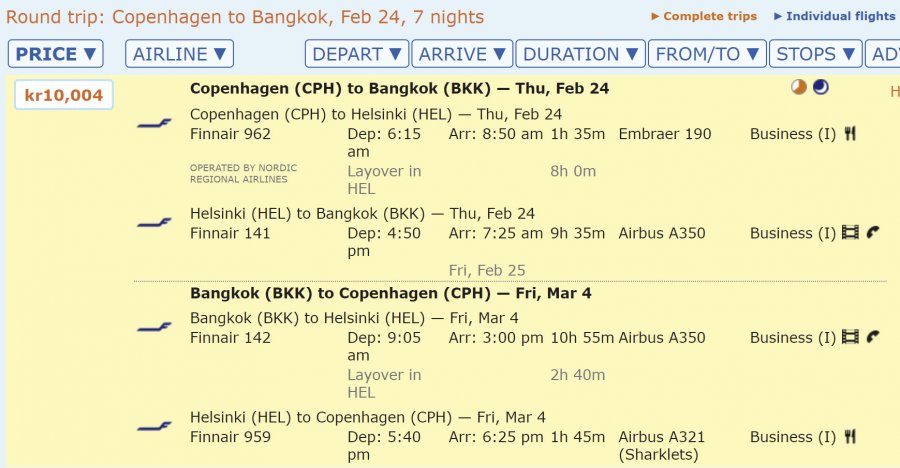
Task: Open the AIRLINE filter dropdown
Action: pos(179,54)
